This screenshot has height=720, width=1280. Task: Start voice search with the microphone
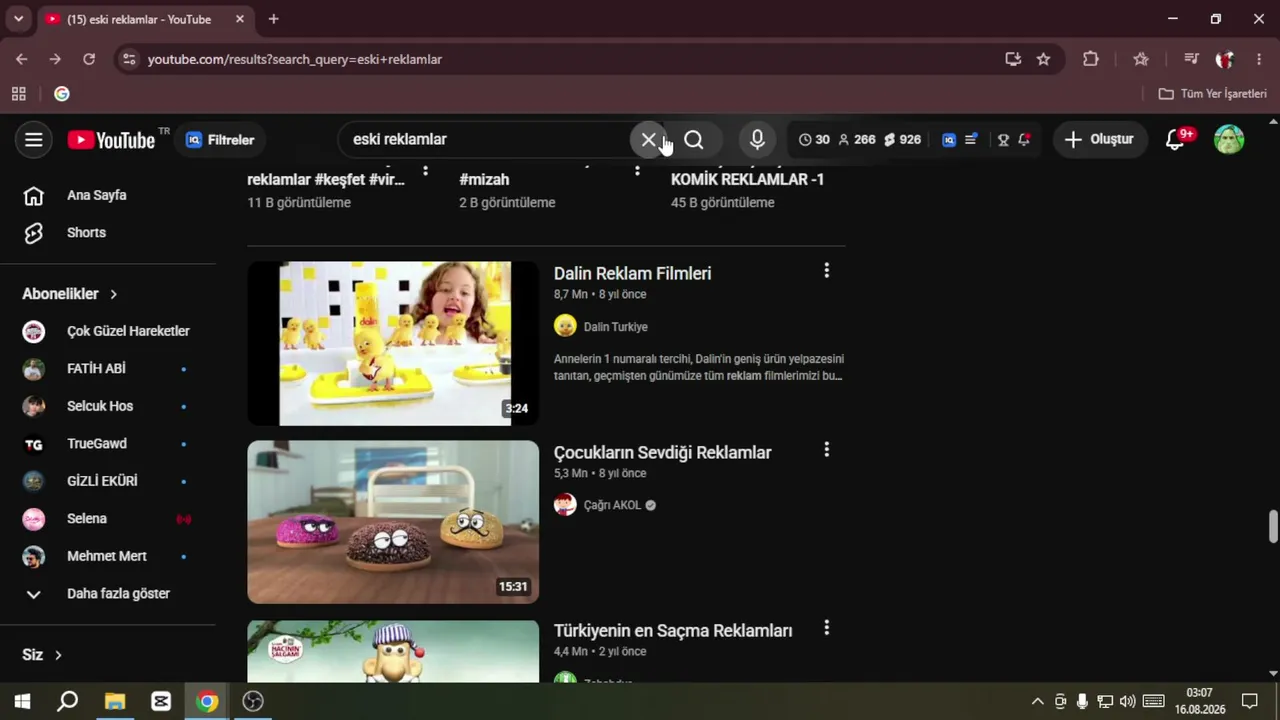click(x=757, y=140)
